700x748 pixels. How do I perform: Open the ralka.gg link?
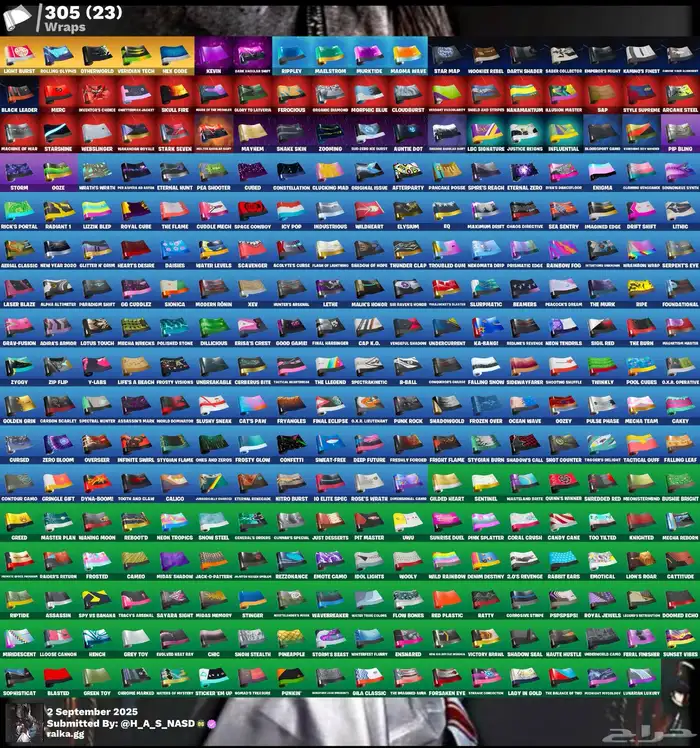click(65, 734)
